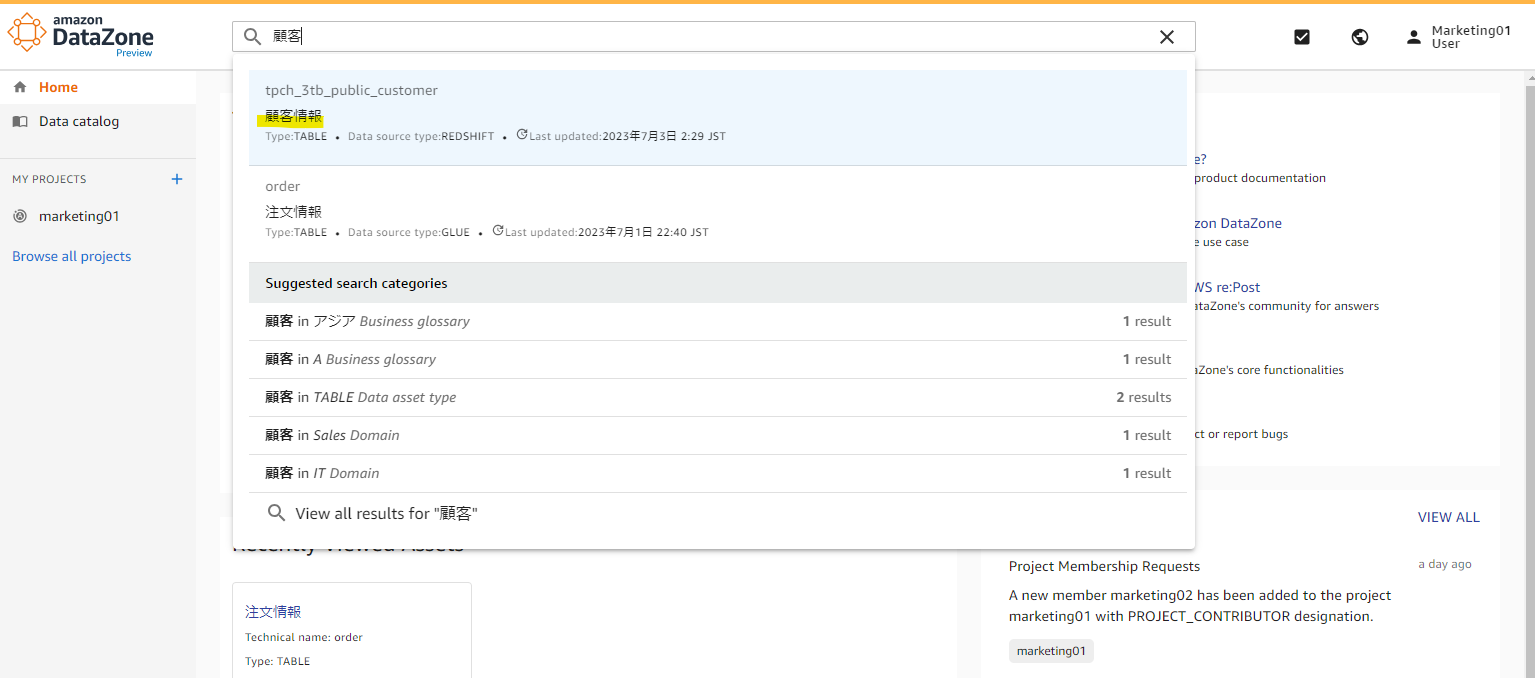
Task: Clear the search field with X icon
Action: click(1166, 37)
